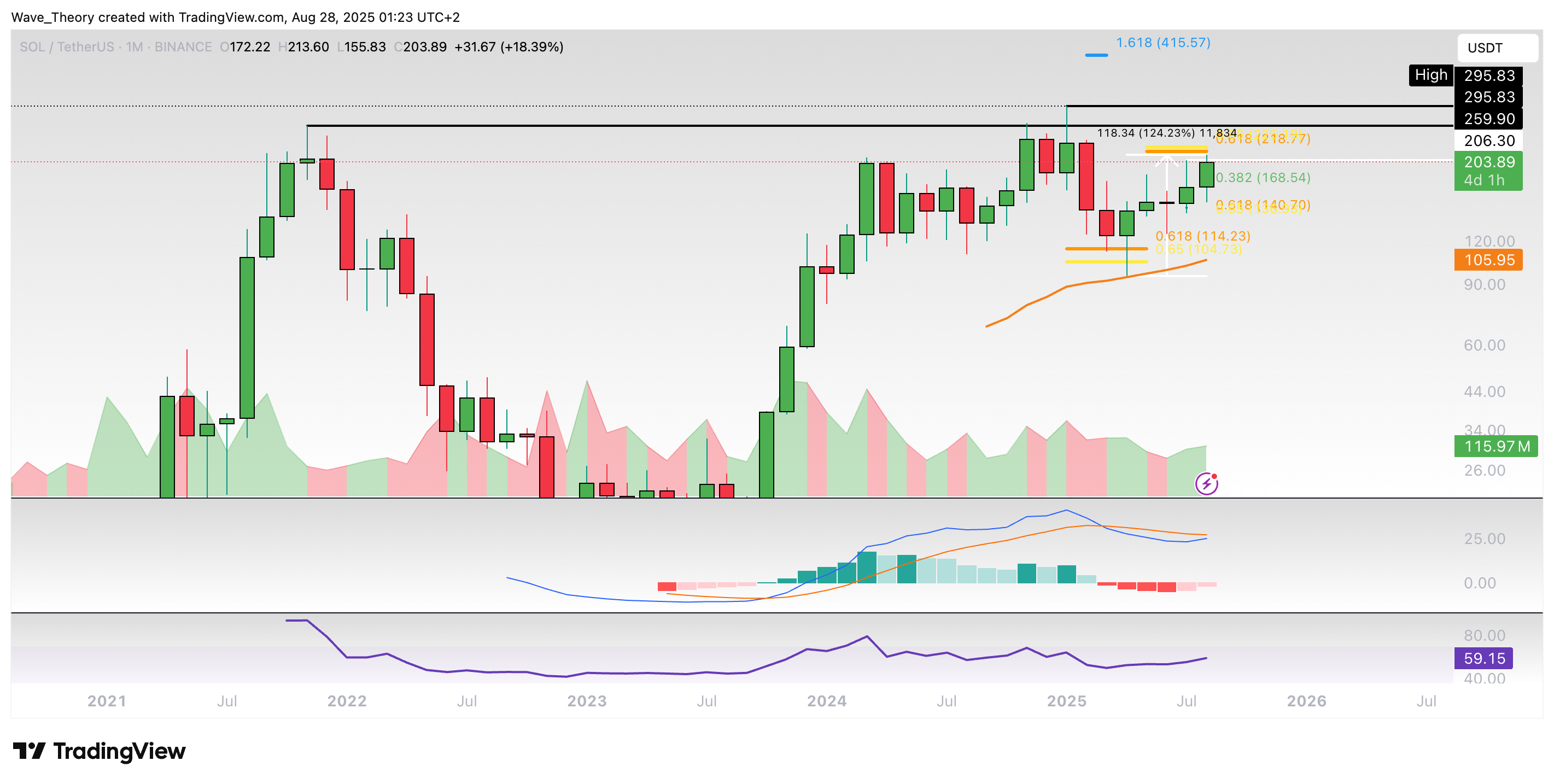This screenshot has width=1554, height=784.
Task: Click the 2022 label on time axis
Action: point(347,701)
